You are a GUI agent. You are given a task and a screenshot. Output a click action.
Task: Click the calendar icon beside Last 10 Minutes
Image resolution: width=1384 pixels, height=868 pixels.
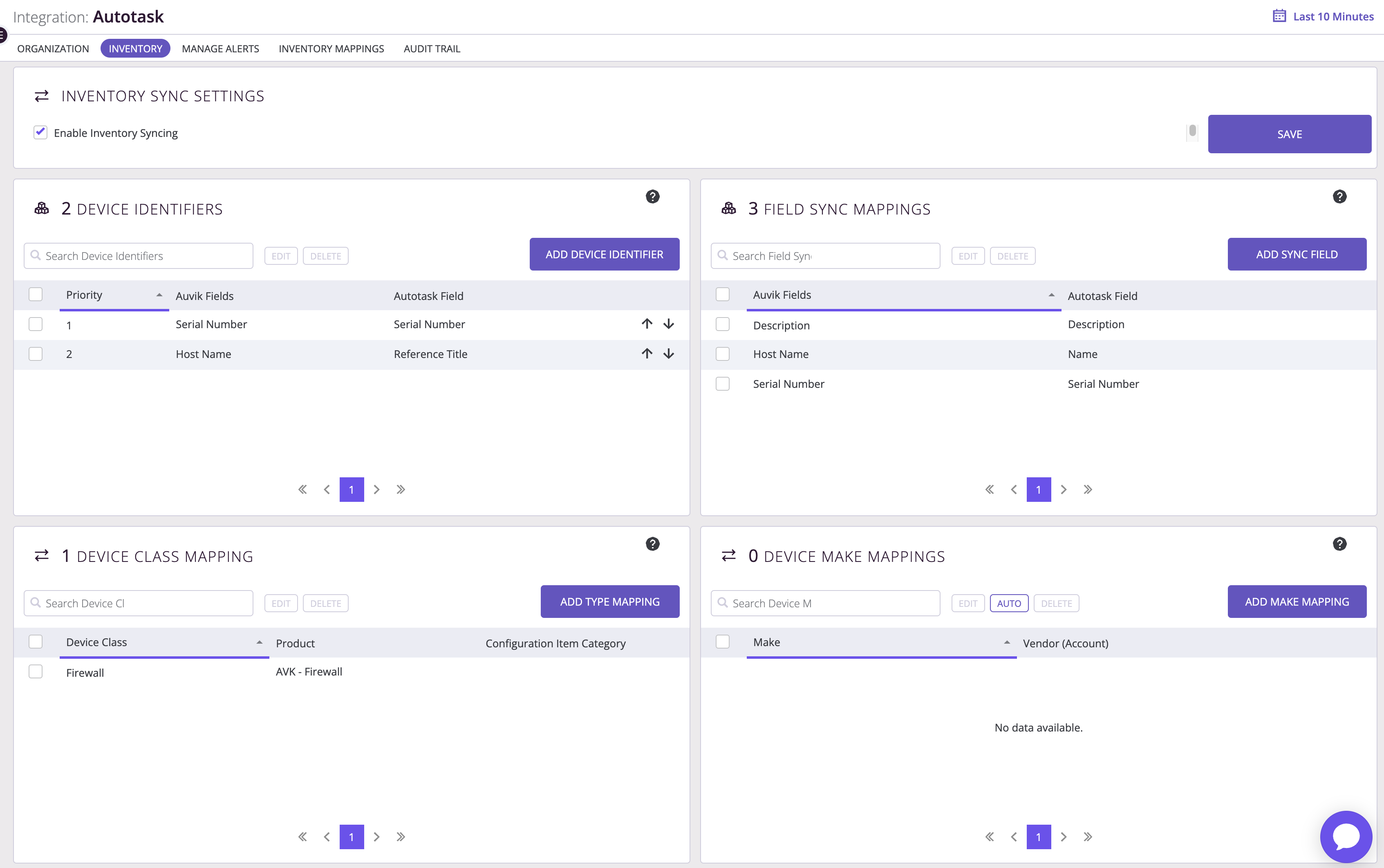[1279, 16]
